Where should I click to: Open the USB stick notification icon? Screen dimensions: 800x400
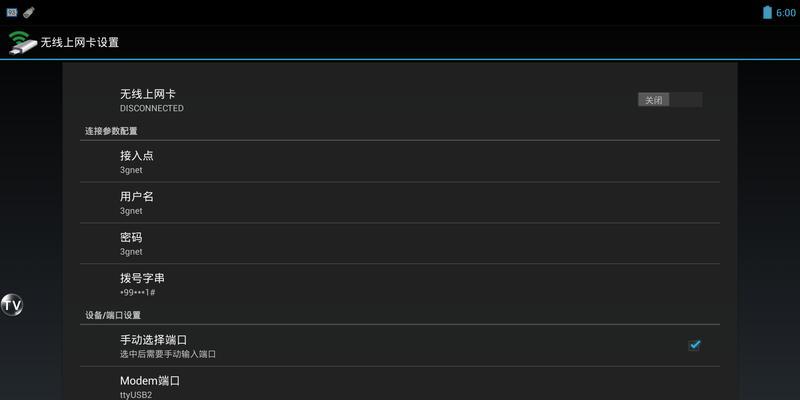[29, 12]
